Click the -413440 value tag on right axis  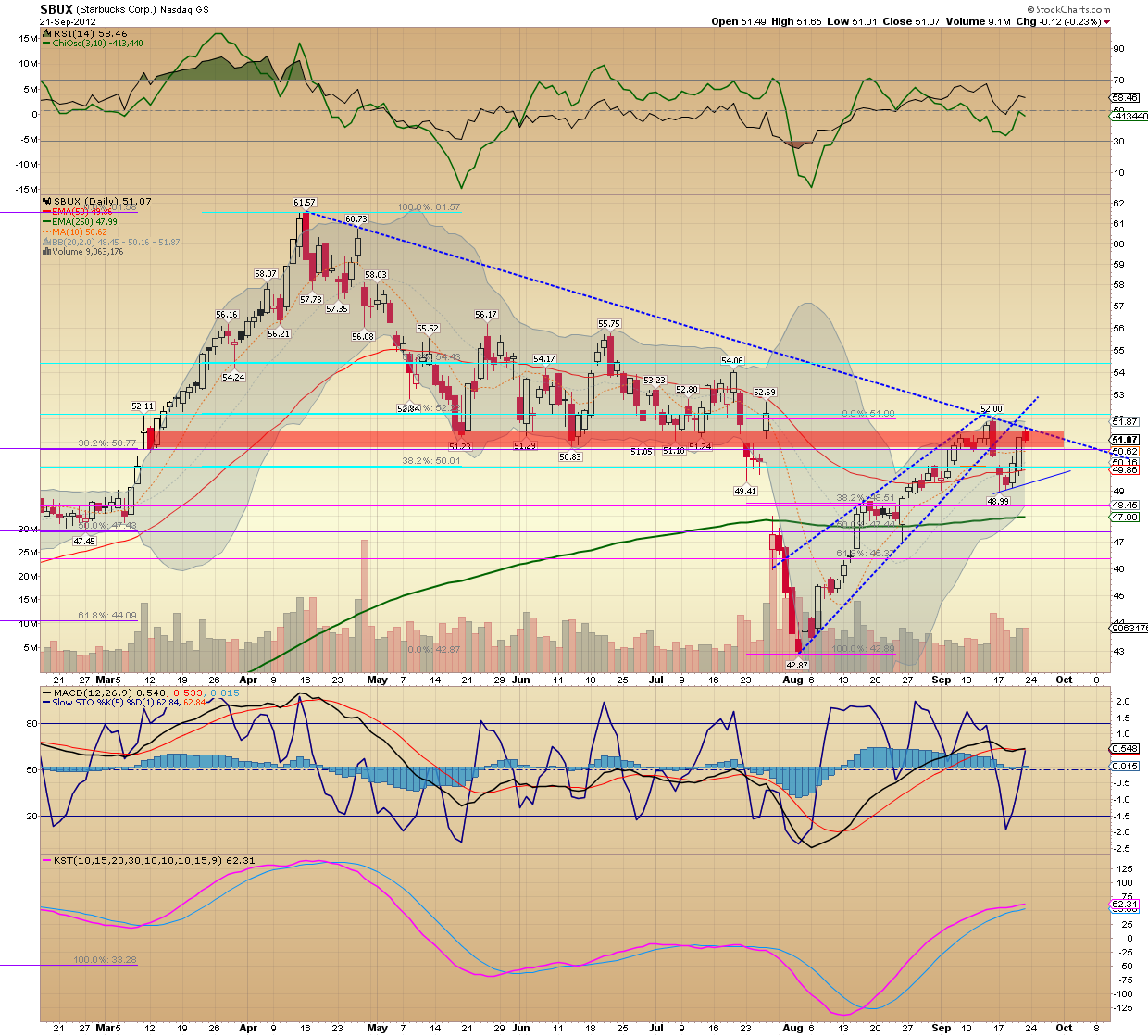point(1129,117)
